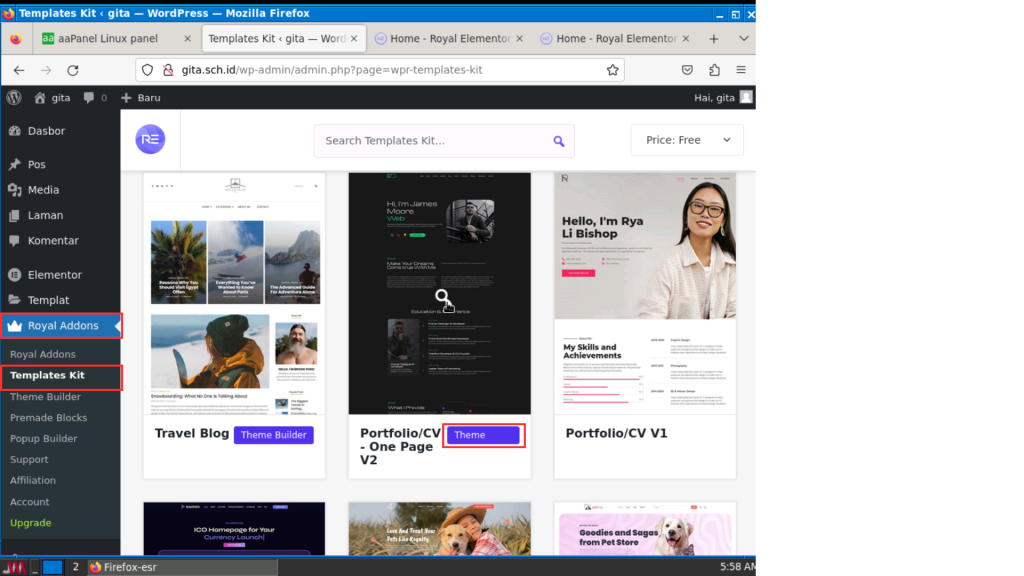Click the search magnifier icon in Templates search

click(559, 141)
